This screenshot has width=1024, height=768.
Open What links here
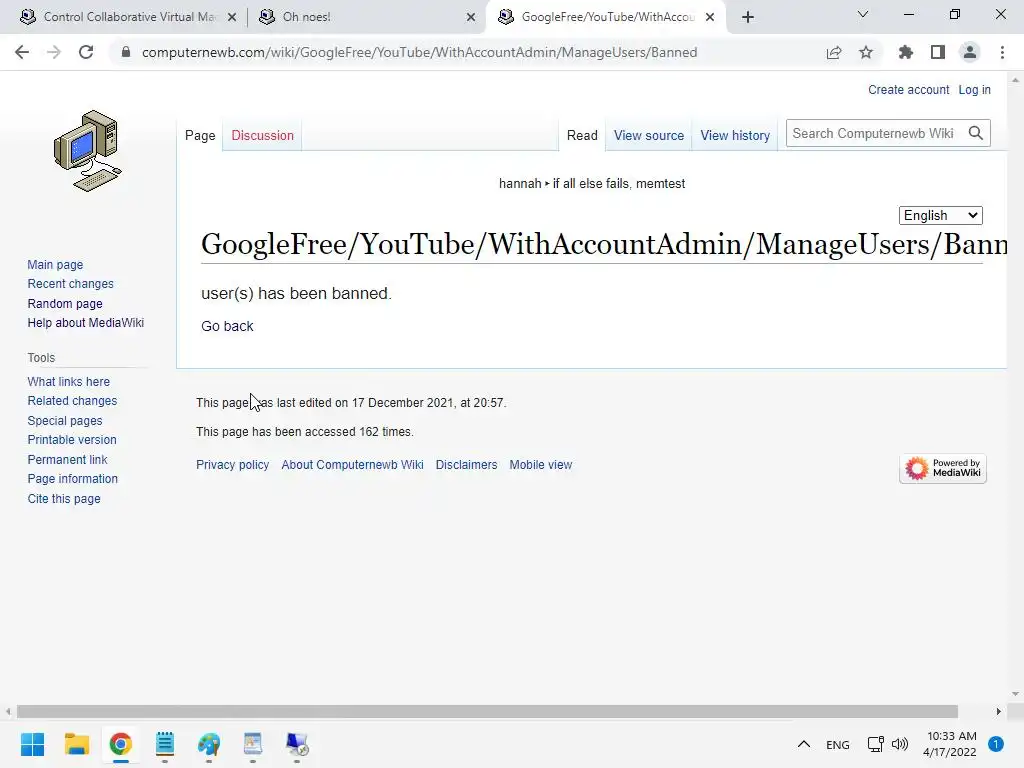(69, 381)
